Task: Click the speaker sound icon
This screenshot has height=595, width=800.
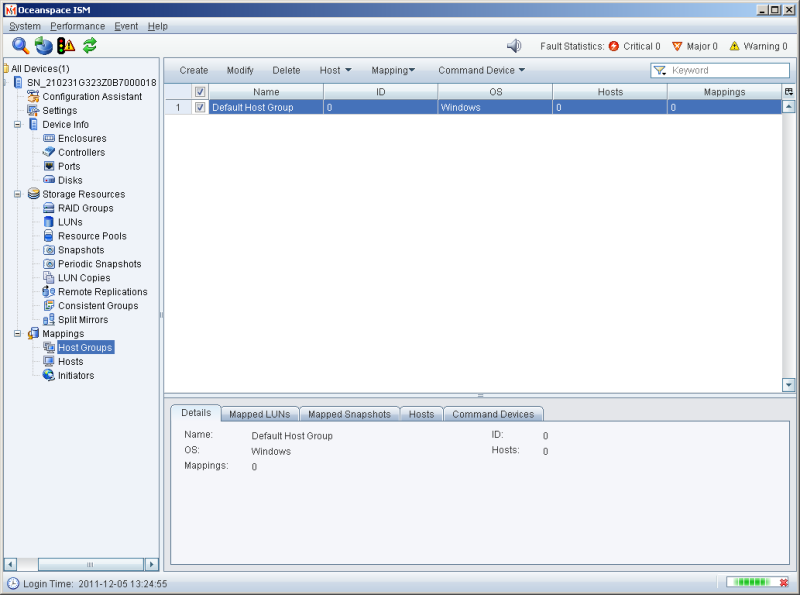Action: tap(514, 46)
